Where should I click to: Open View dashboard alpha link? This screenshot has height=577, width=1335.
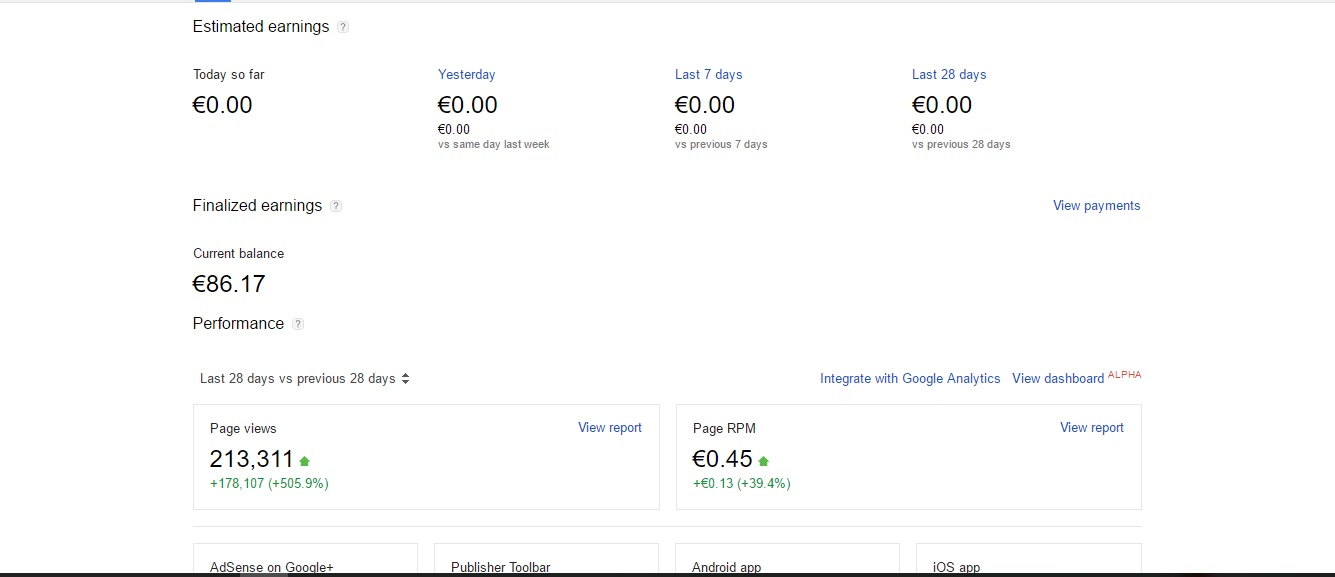click(1058, 379)
